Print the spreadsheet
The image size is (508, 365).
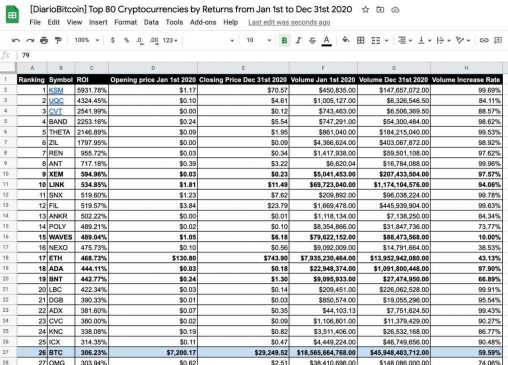point(44,40)
